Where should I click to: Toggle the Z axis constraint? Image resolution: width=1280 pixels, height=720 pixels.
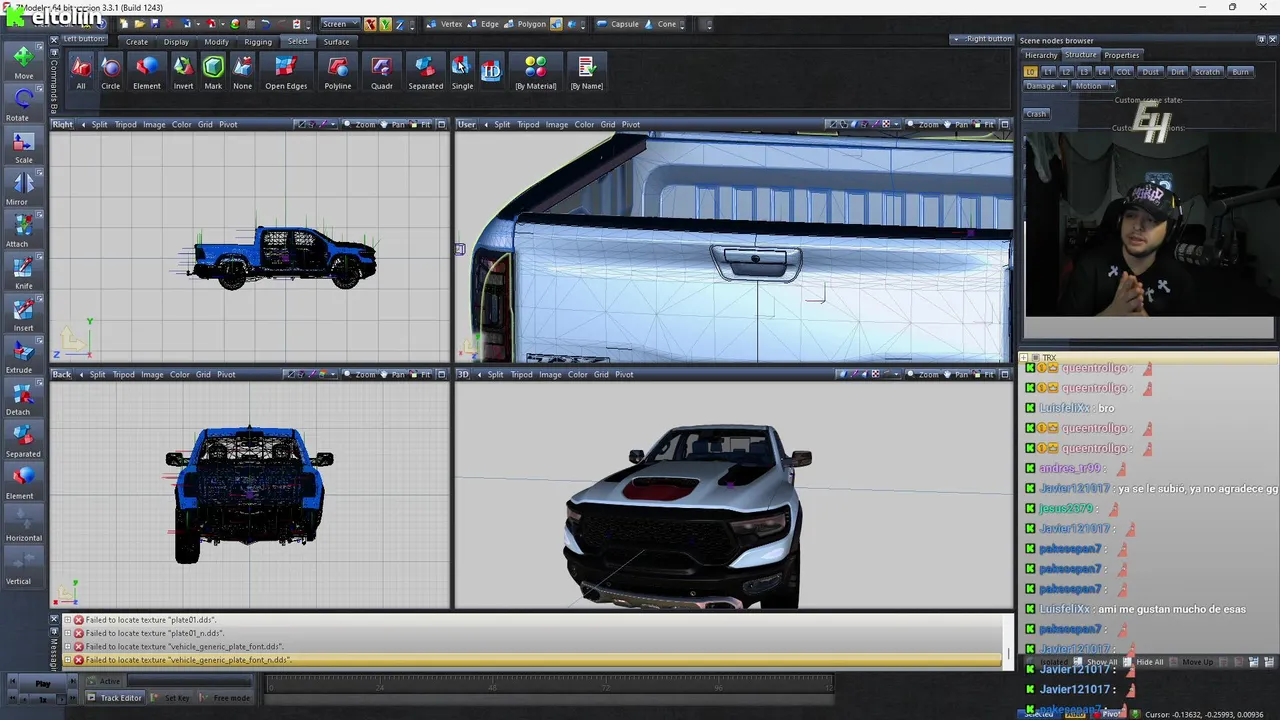tap(398, 24)
